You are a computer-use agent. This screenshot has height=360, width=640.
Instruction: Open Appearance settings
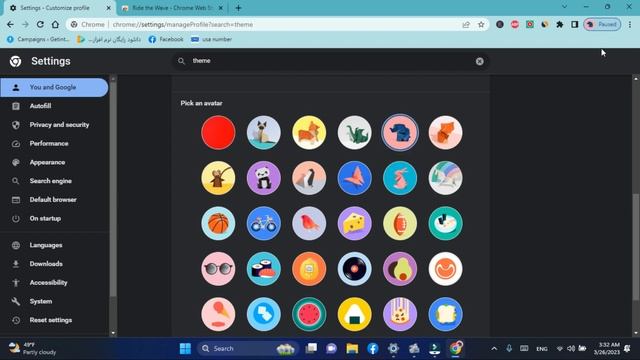coord(54,162)
